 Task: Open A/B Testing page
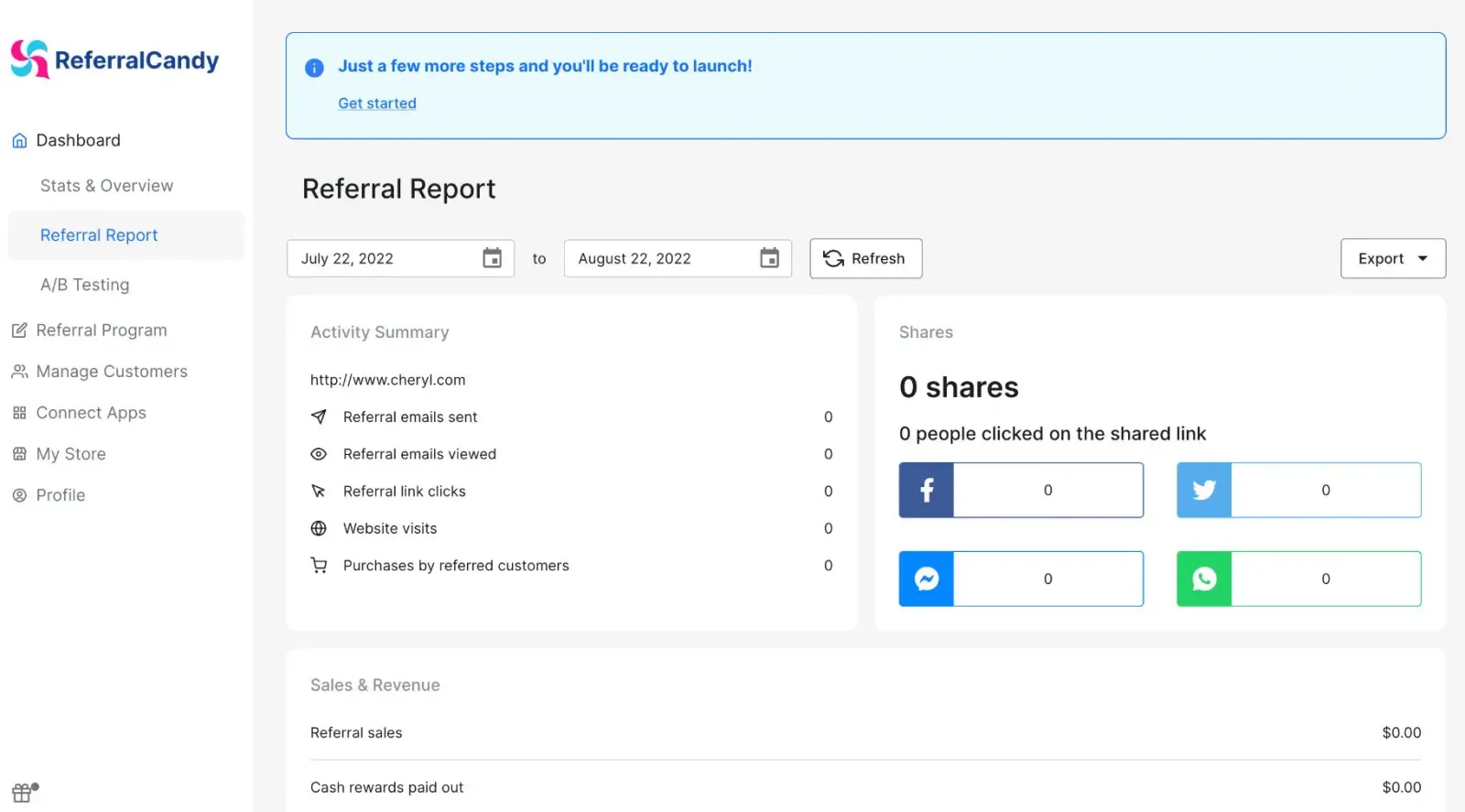84,285
